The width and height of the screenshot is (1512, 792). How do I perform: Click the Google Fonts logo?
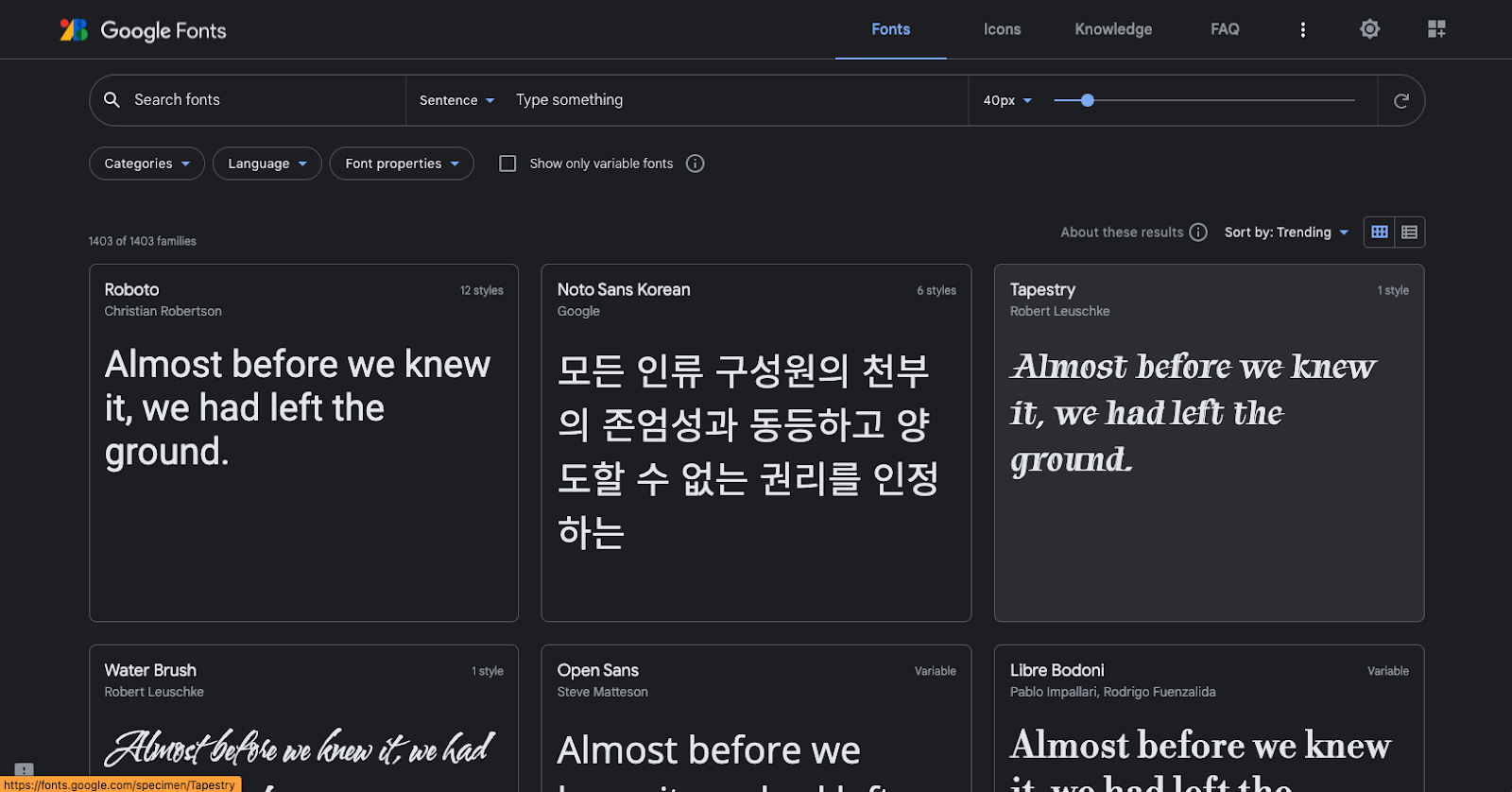[143, 30]
